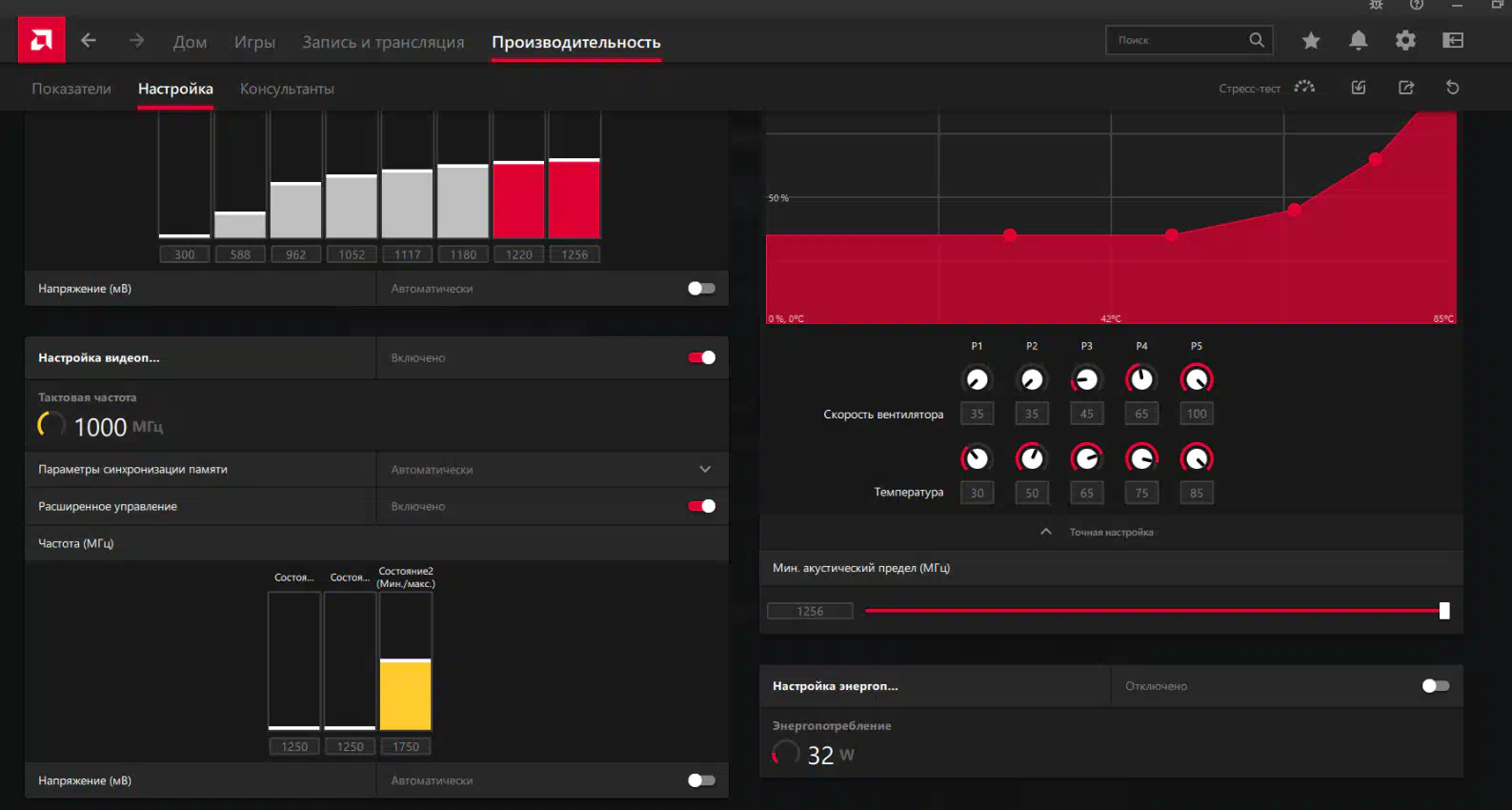Click the search input field
1512x810 pixels.
tap(1179, 40)
